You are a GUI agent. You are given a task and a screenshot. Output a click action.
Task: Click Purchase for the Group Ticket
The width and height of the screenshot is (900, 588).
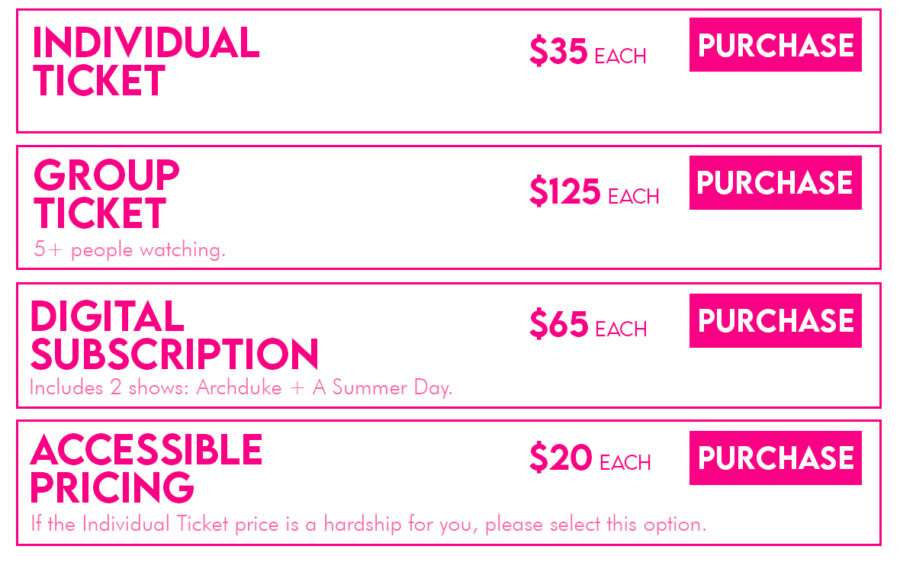click(x=775, y=183)
